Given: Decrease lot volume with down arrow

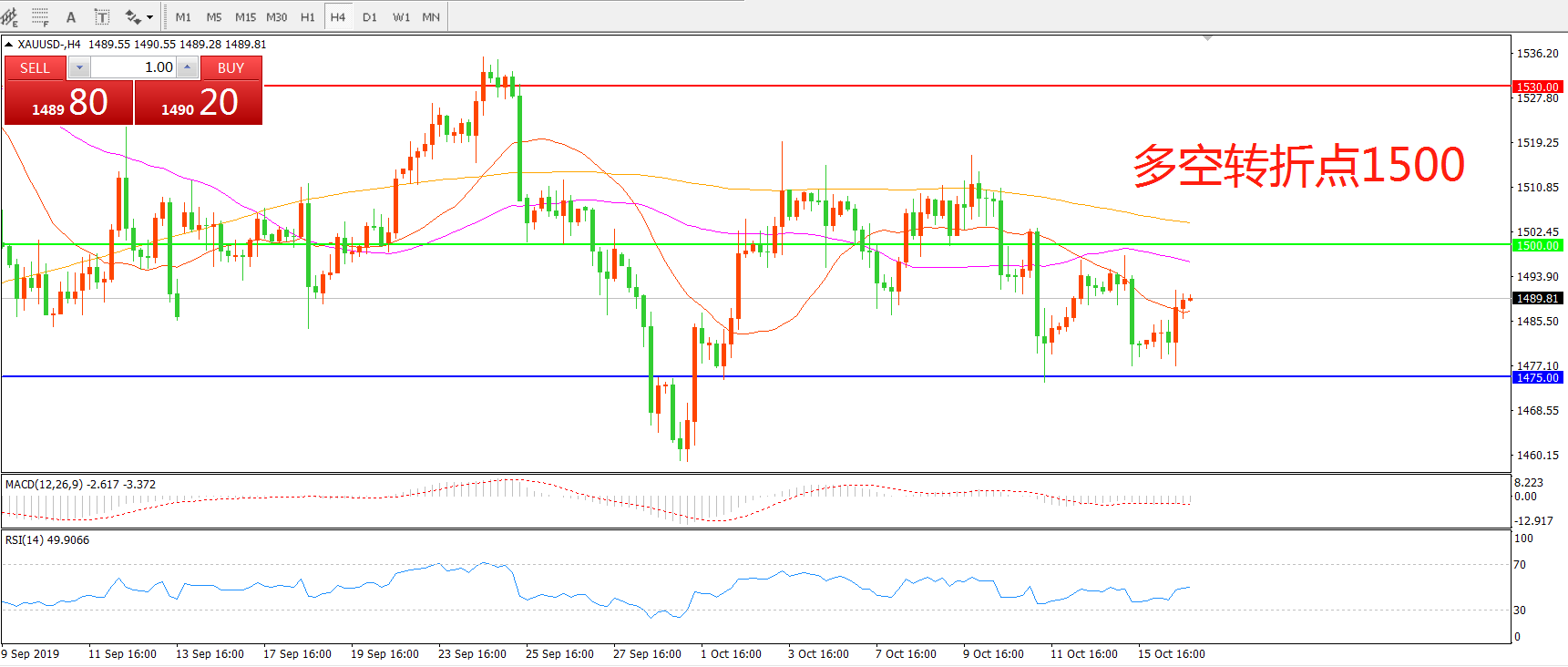Looking at the screenshot, I should click(79, 67).
